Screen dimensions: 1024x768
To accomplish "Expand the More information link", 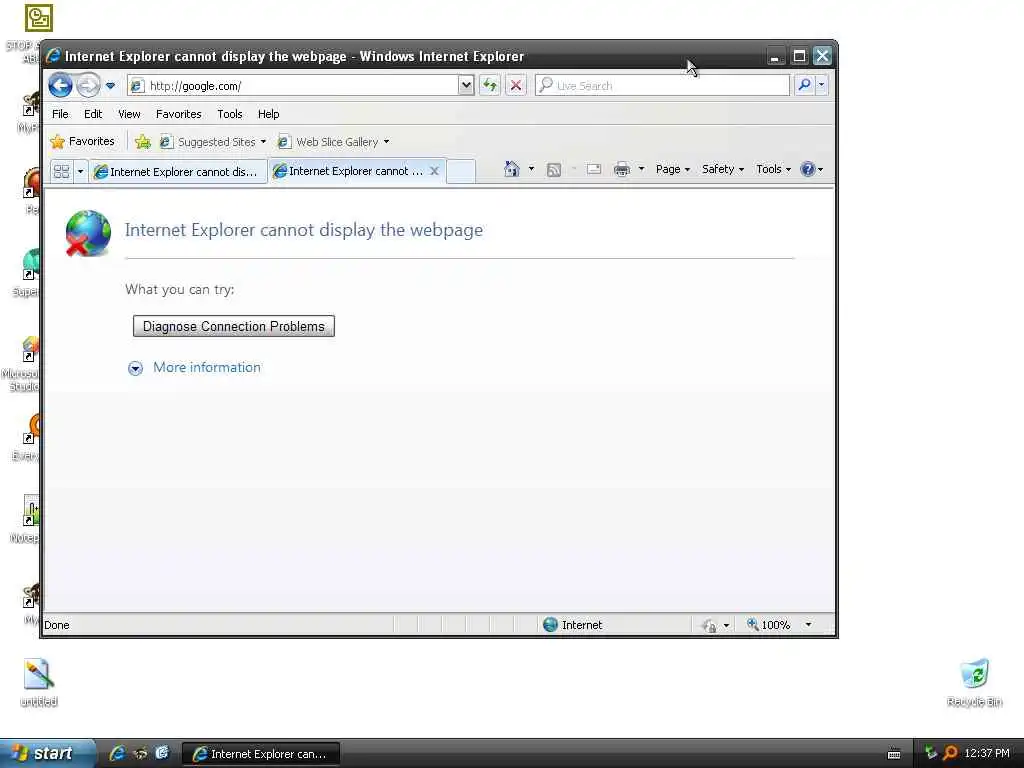I will [206, 368].
